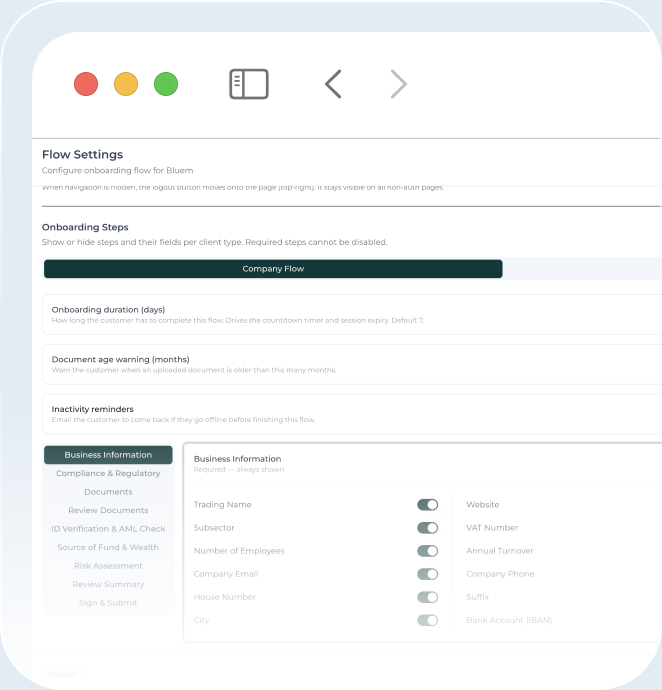Screen dimensions: 662x690
Task: Toggle the Company Email switch
Action: [427, 574]
